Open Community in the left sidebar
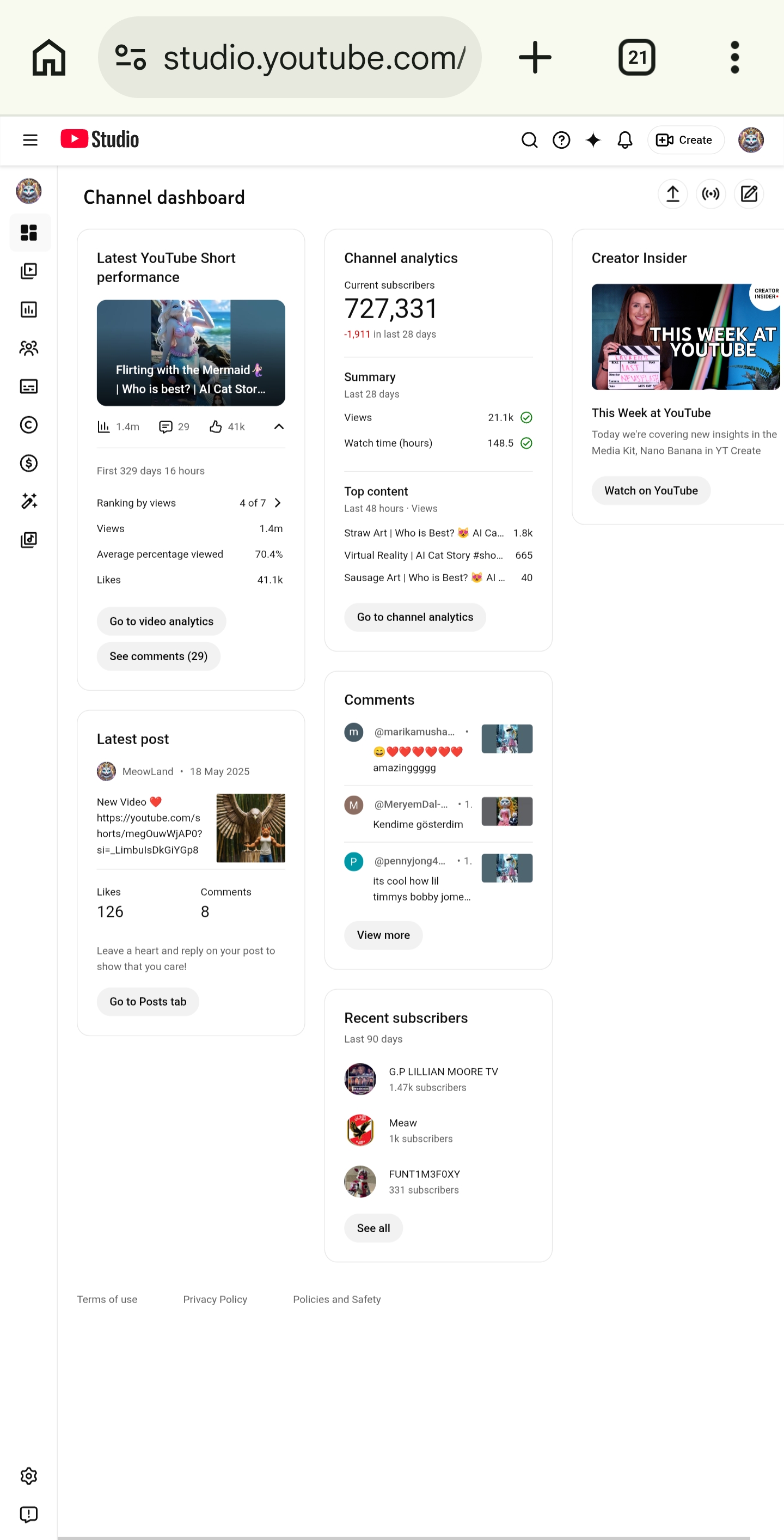This screenshot has height=1540, width=784. (x=29, y=348)
